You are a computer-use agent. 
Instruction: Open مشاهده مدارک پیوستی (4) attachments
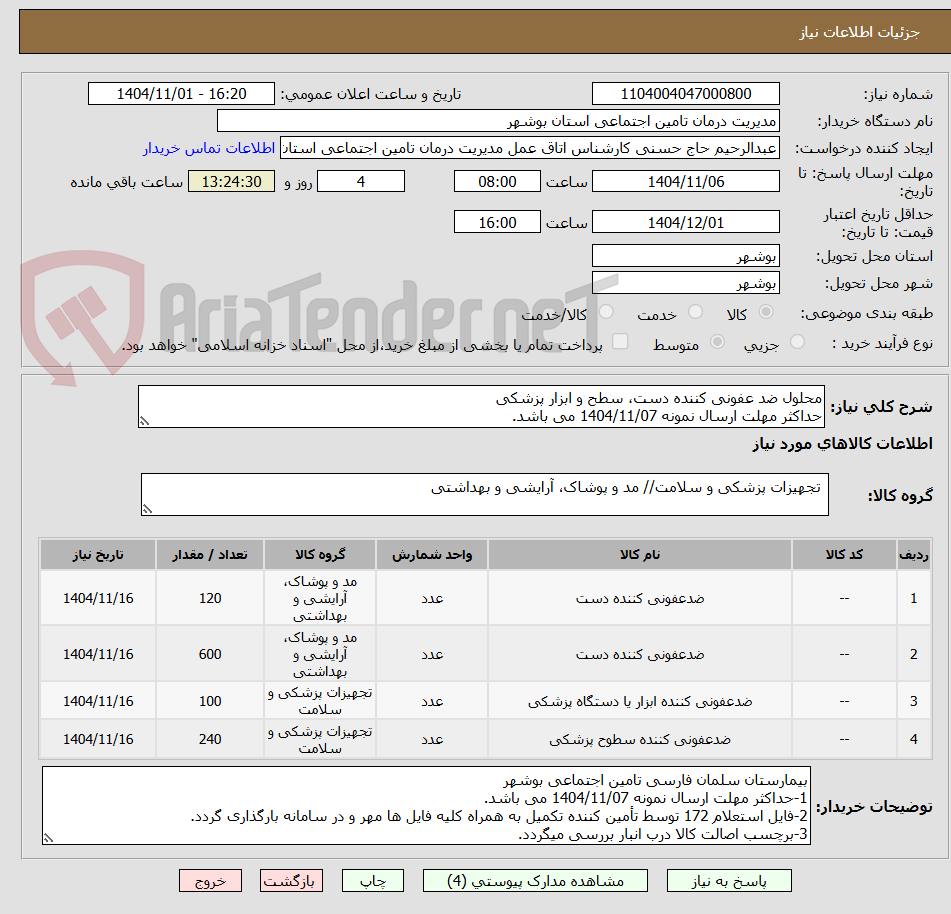(535, 881)
